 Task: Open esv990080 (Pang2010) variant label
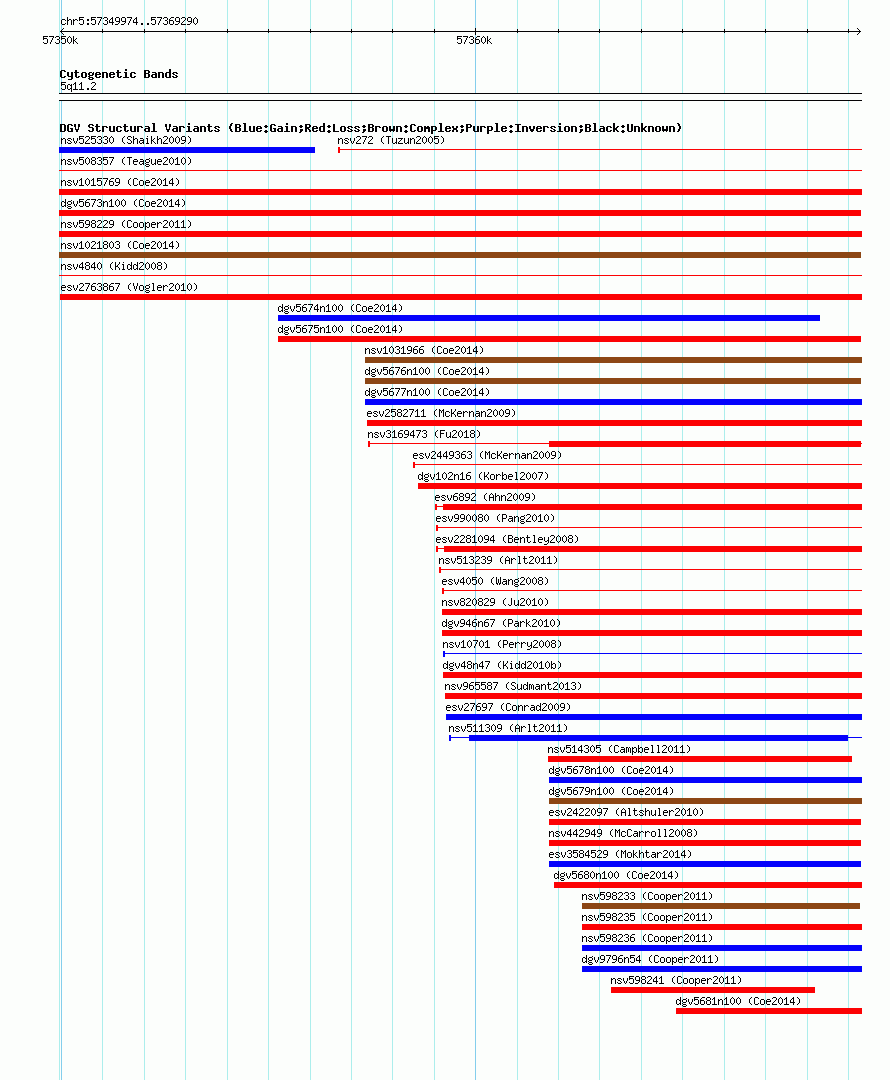click(x=495, y=519)
